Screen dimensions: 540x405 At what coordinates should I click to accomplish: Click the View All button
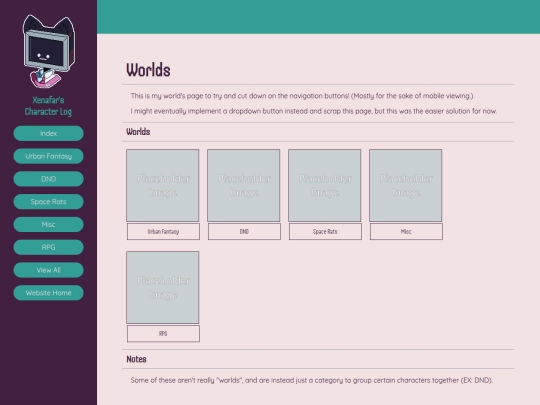[49, 270]
